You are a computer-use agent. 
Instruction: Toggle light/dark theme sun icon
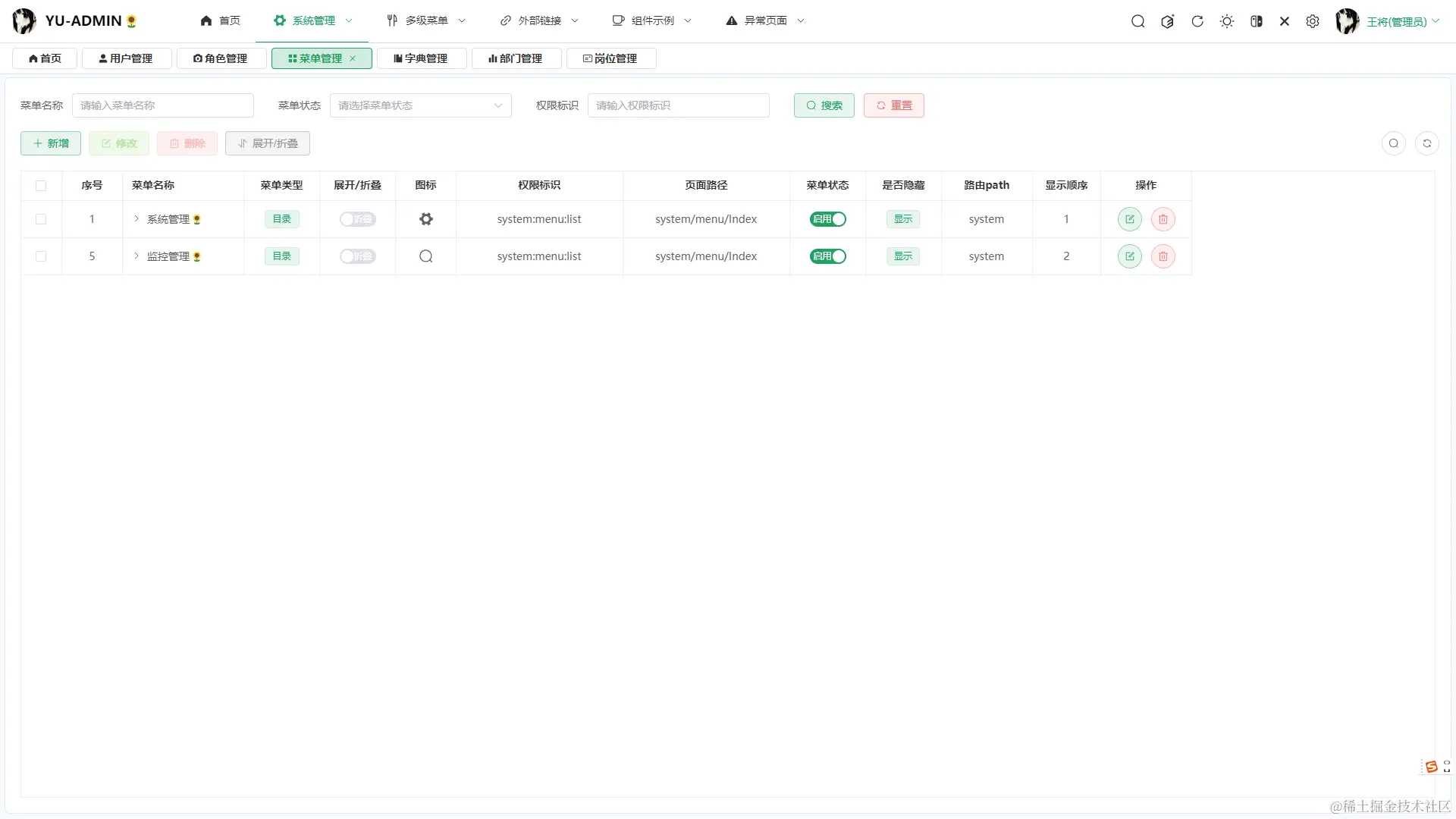(x=1227, y=21)
